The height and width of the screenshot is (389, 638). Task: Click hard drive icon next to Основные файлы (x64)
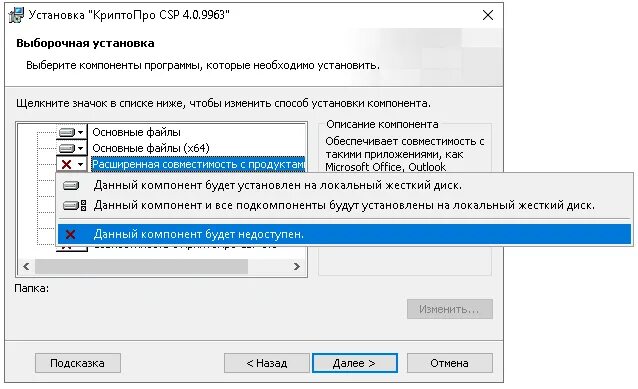67,148
